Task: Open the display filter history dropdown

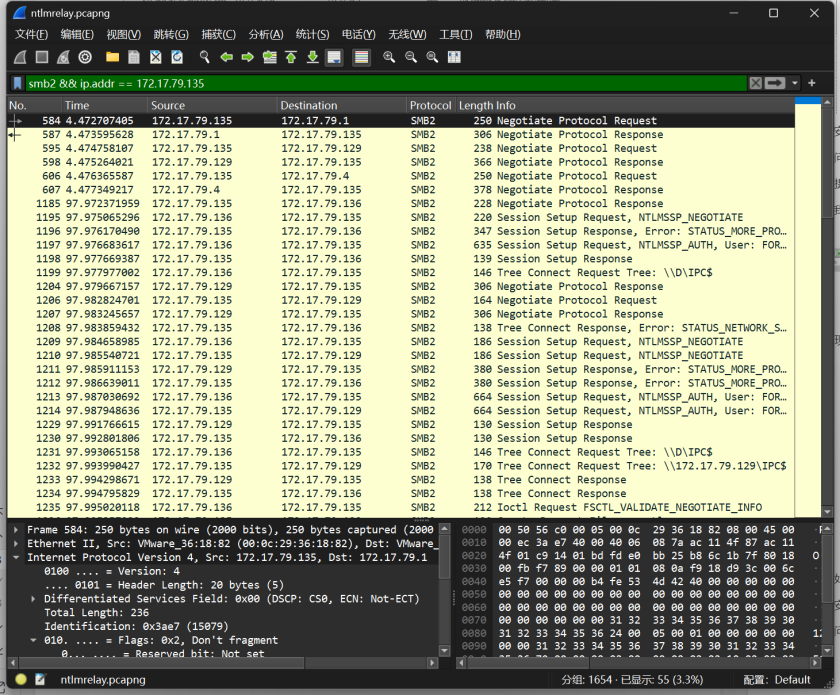Action: point(796,83)
